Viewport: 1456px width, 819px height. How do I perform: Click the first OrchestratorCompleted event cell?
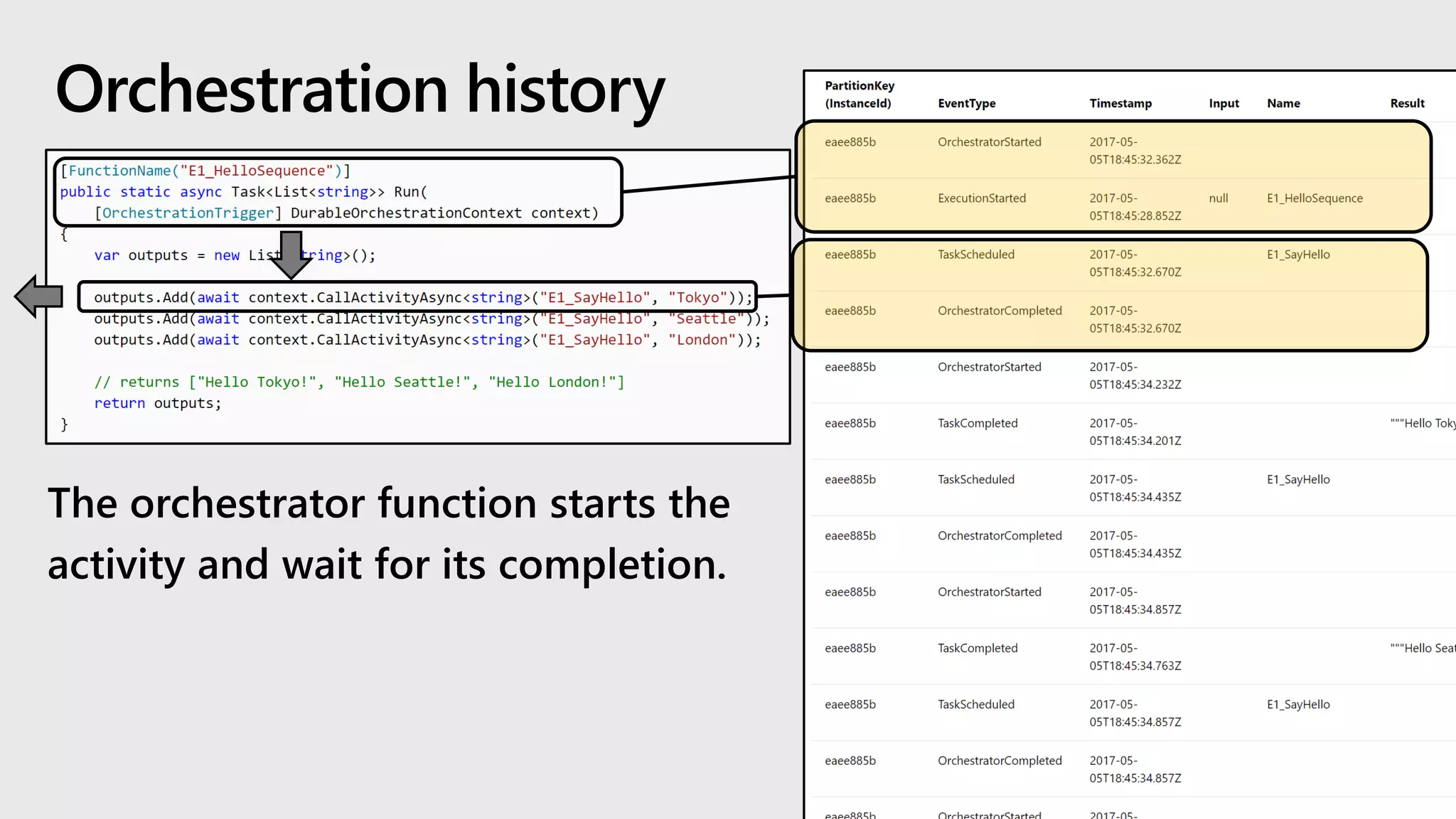coord(999,311)
